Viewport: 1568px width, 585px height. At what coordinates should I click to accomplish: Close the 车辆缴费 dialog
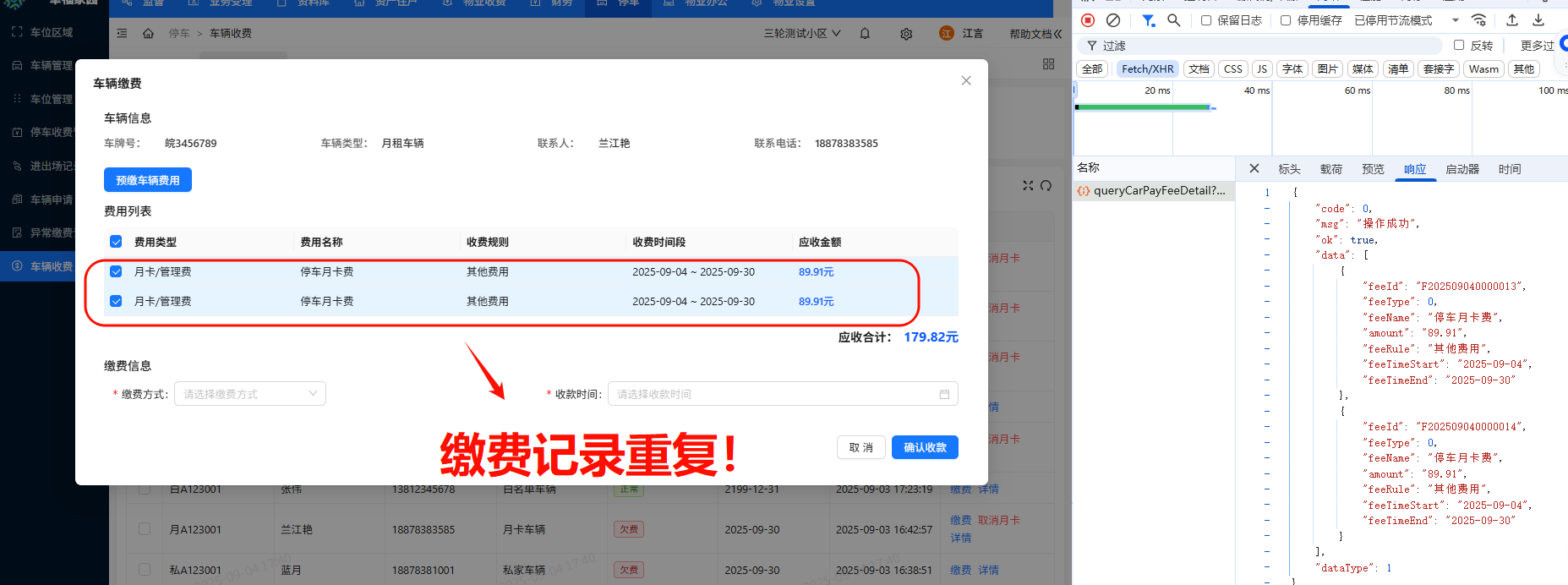(966, 81)
